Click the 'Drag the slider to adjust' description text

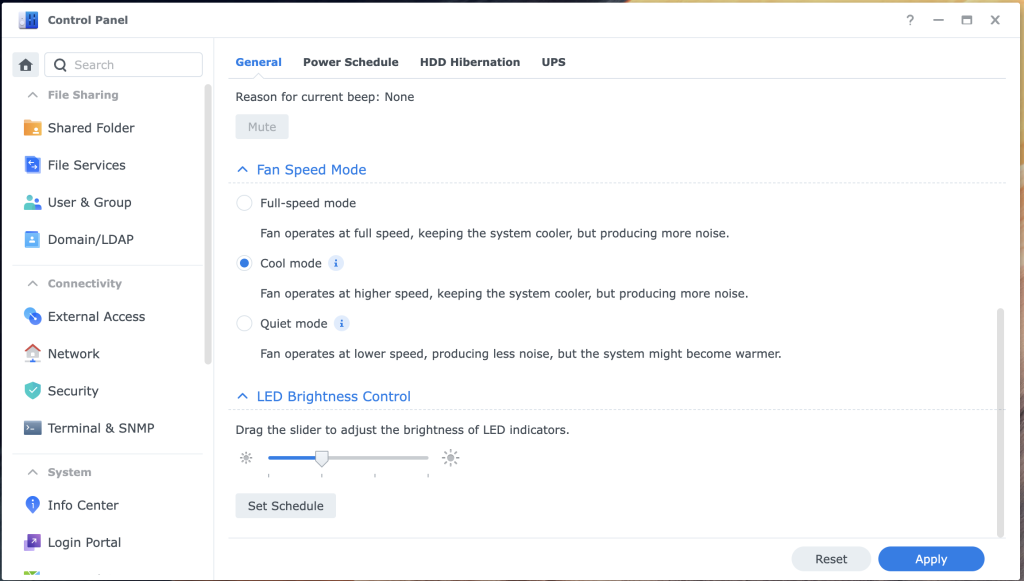coord(402,430)
